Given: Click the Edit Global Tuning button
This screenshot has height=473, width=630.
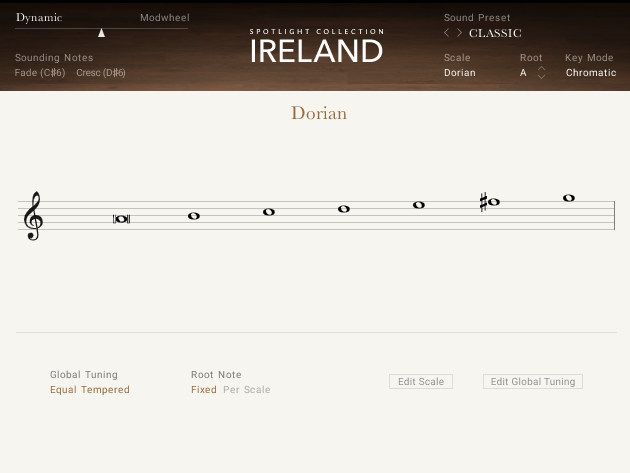Looking at the screenshot, I should click(533, 381).
